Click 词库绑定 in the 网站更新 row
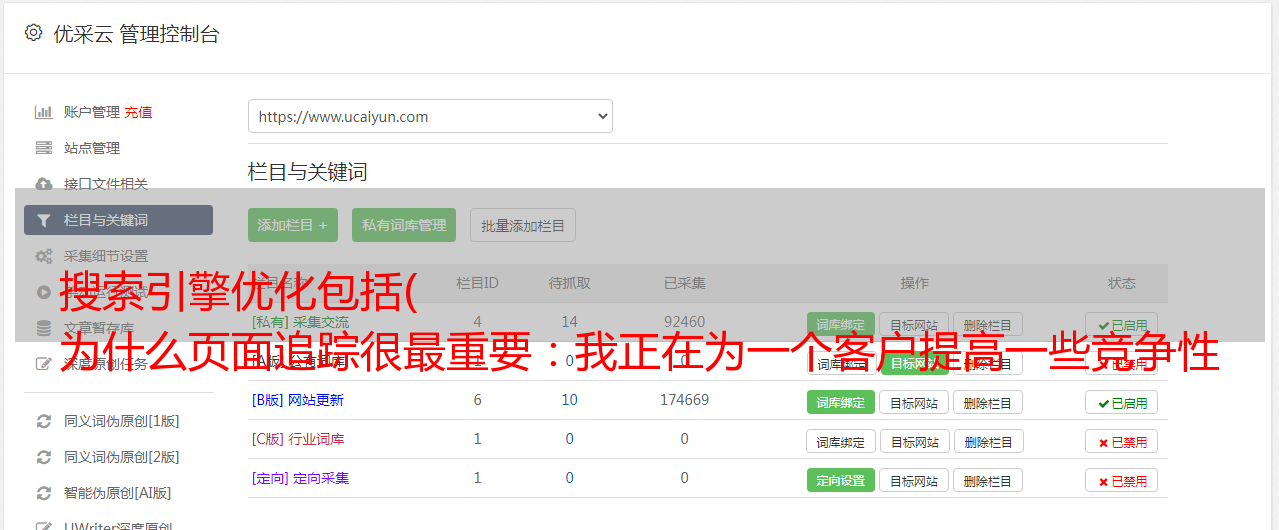 point(841,402)
